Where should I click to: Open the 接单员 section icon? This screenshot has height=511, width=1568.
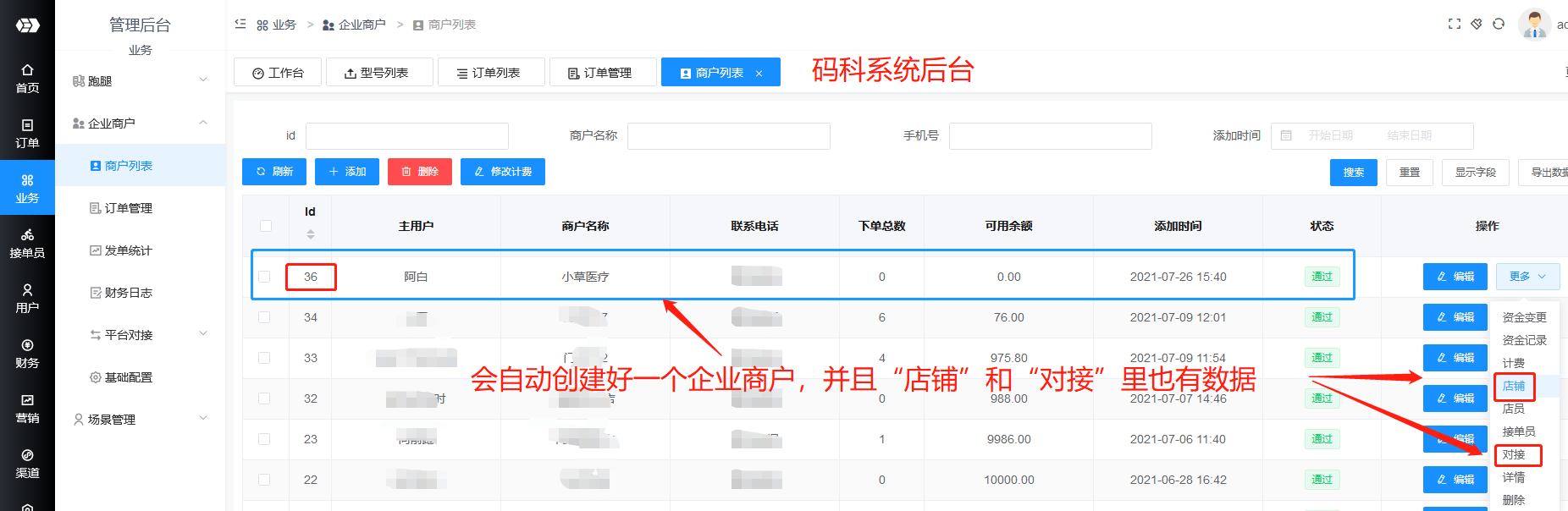(x=27, y=244)
